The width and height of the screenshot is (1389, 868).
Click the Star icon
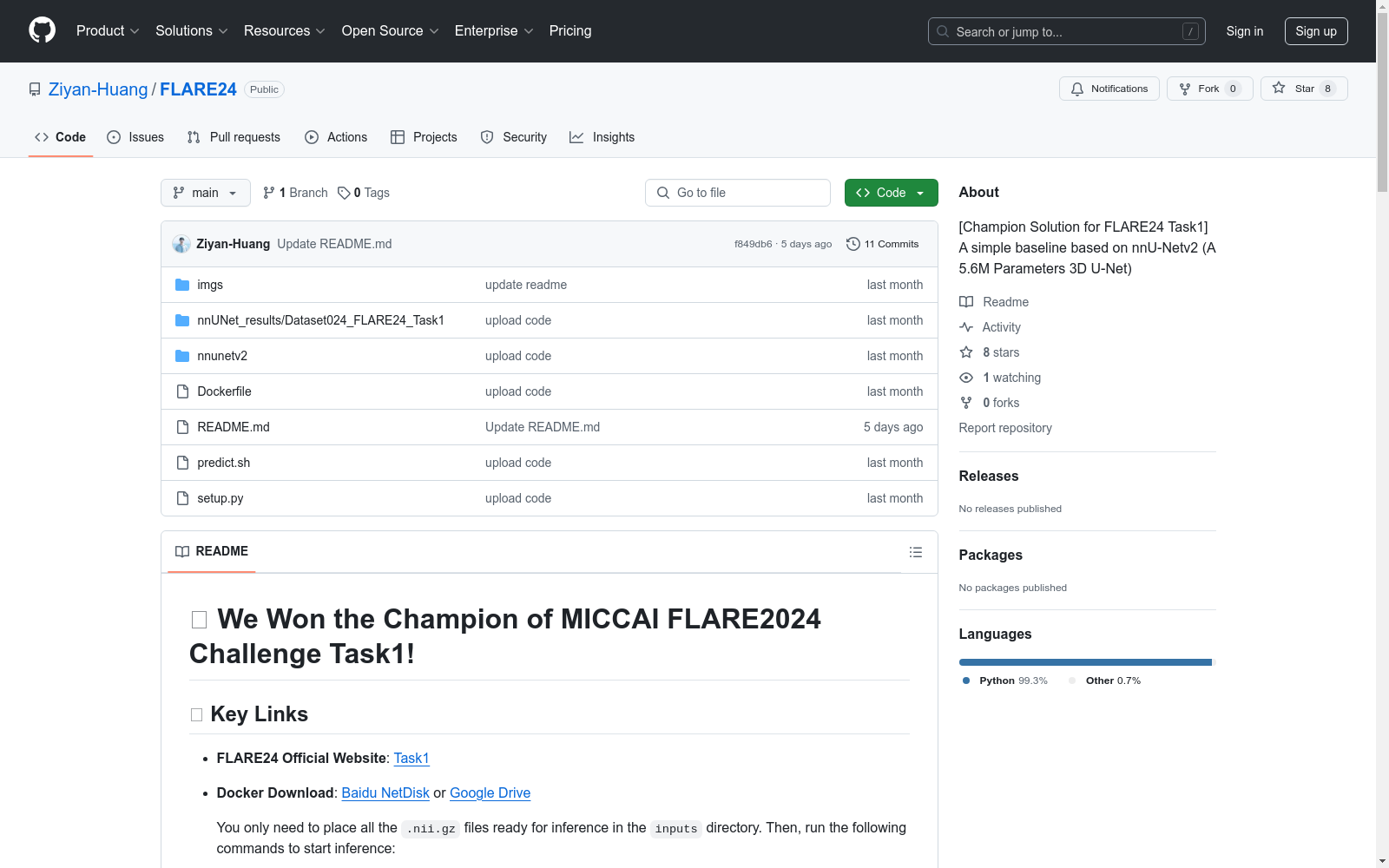tap(1279, 88)
